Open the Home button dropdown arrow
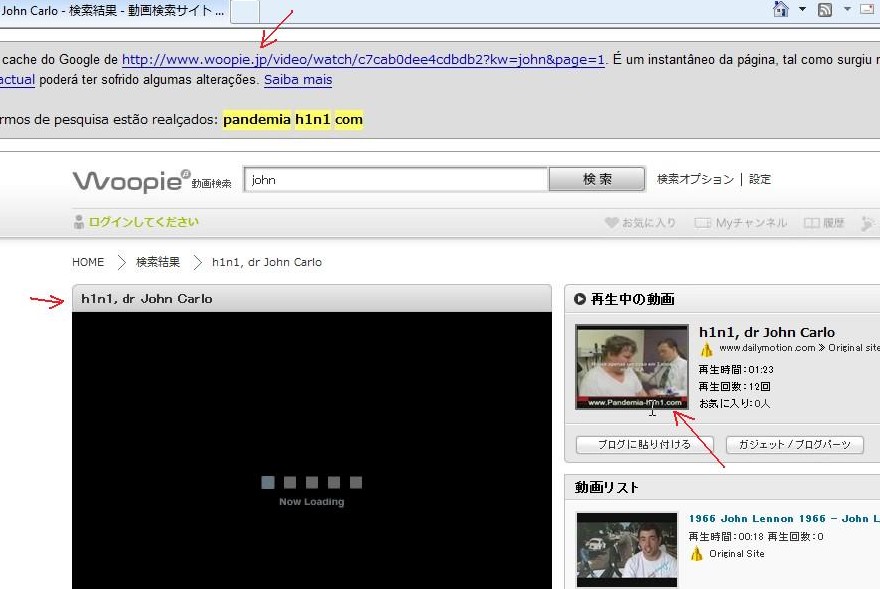This screenshot has height=589, width=880. click(x=802, y=8)
